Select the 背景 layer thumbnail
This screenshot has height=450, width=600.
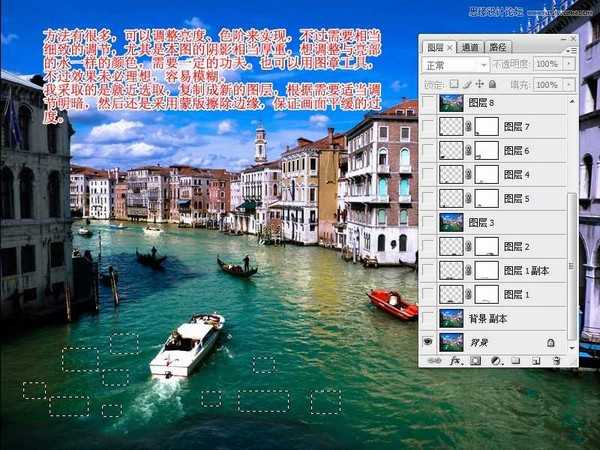click(x=452, y=342)
